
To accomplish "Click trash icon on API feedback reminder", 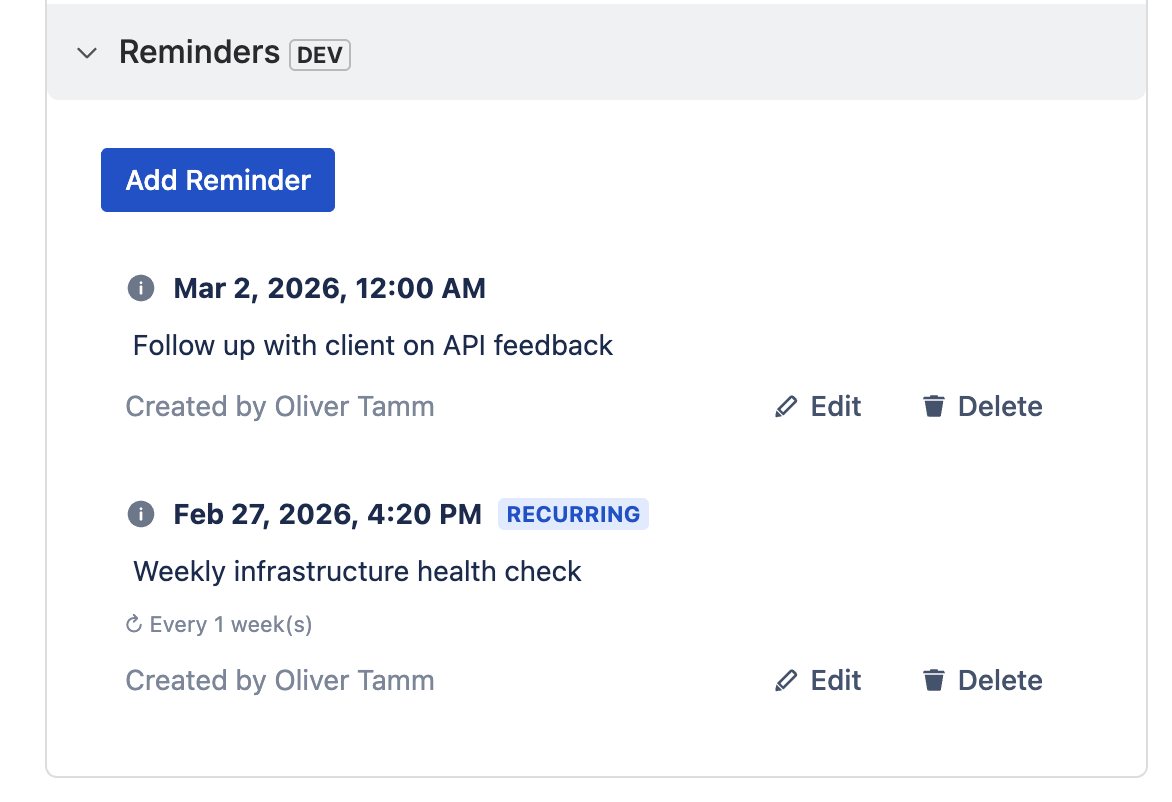I will pos(934,407).
